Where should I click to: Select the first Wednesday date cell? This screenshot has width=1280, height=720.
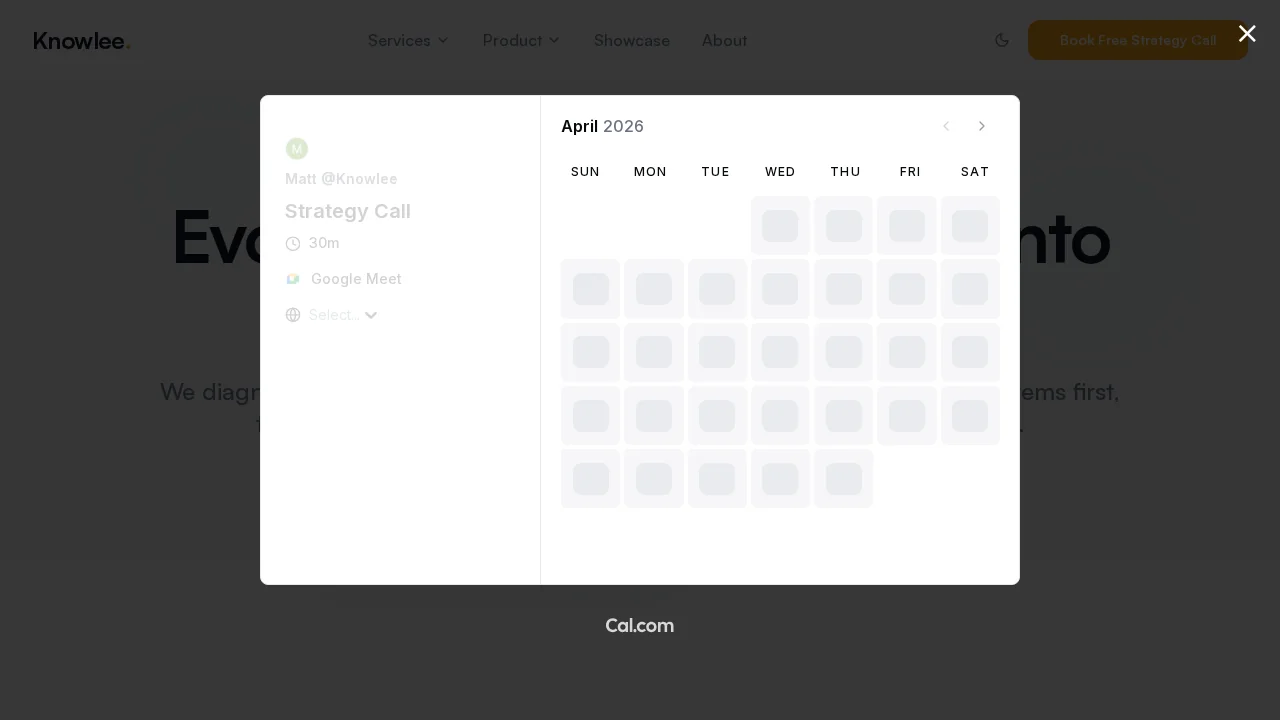780,226
